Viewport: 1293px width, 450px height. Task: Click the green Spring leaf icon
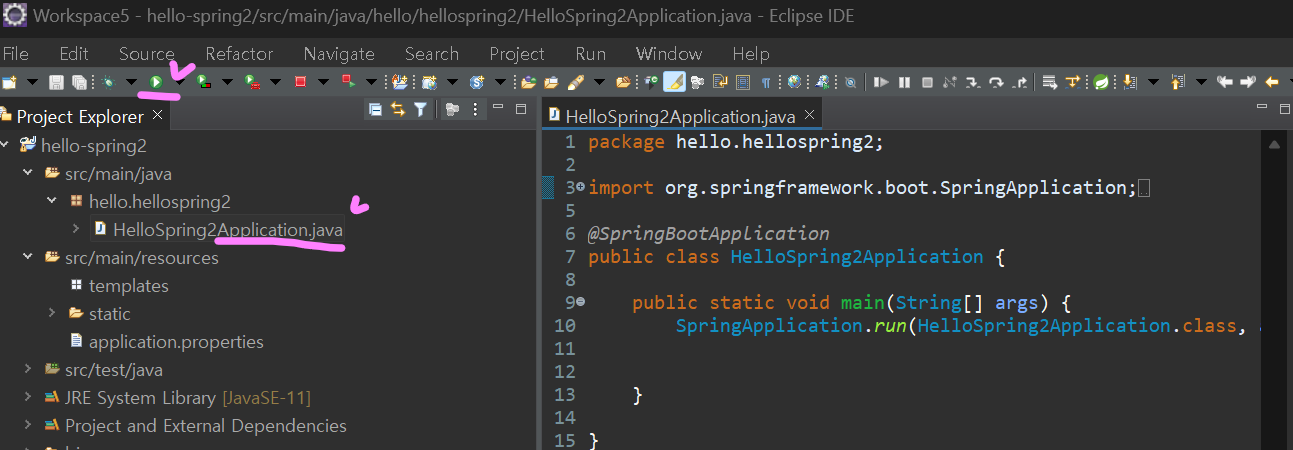point(1101,81)
